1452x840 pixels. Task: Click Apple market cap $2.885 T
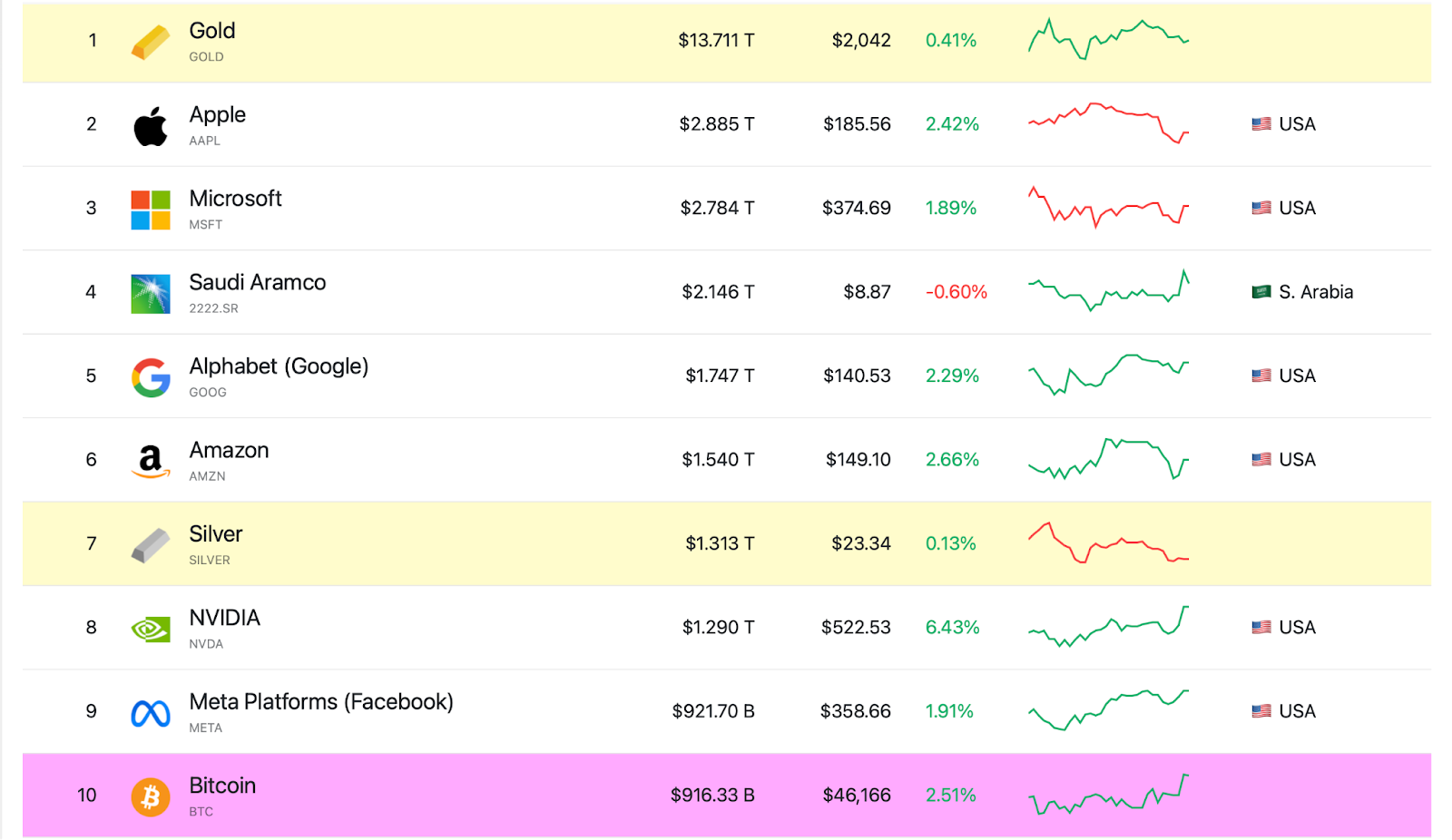point(717,124)
